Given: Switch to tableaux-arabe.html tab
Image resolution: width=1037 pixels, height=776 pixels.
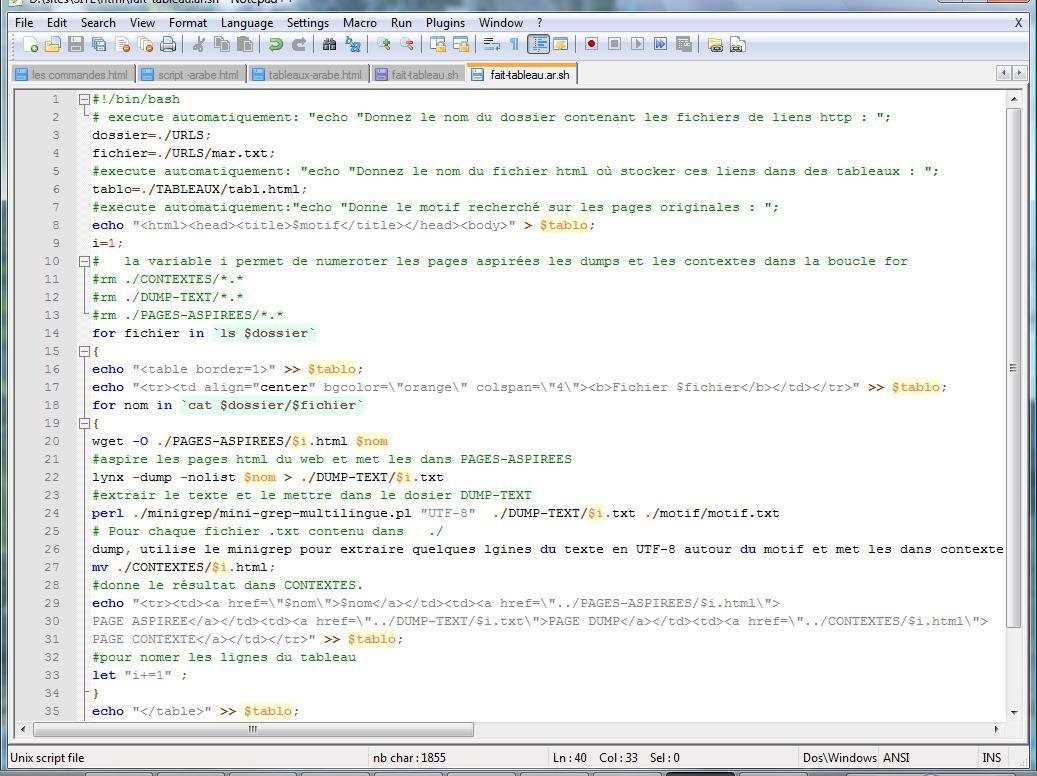Looking at the screenshot, I should coord(308,75).
